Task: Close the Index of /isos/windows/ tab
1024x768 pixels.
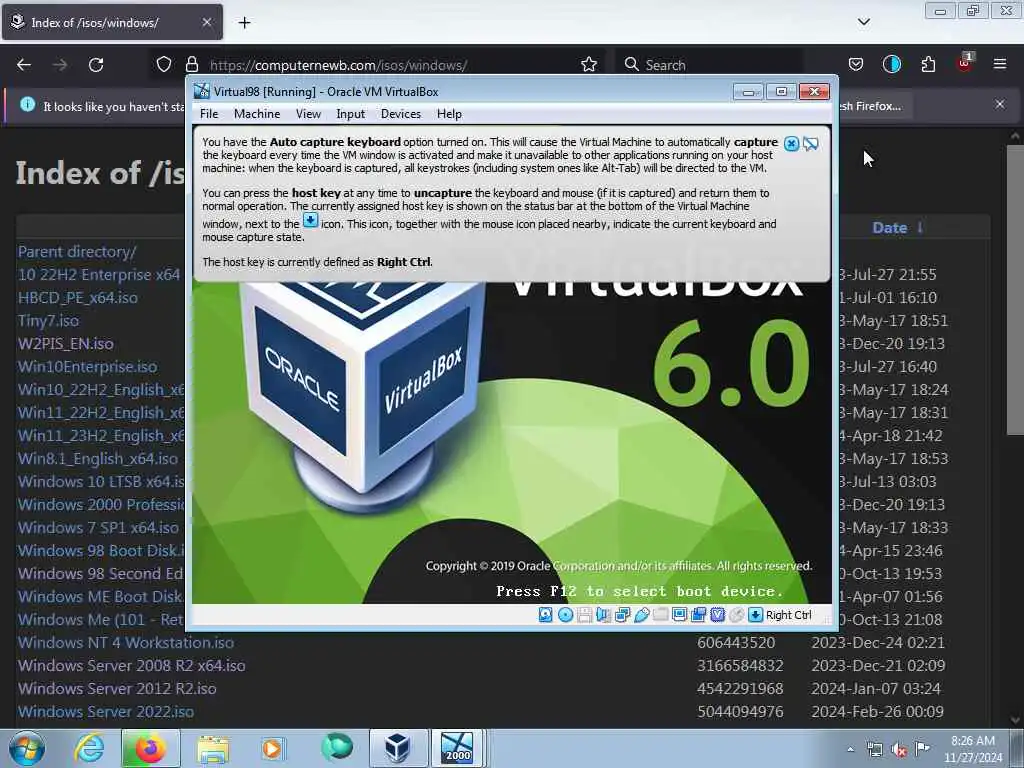Action: point(206,22)
